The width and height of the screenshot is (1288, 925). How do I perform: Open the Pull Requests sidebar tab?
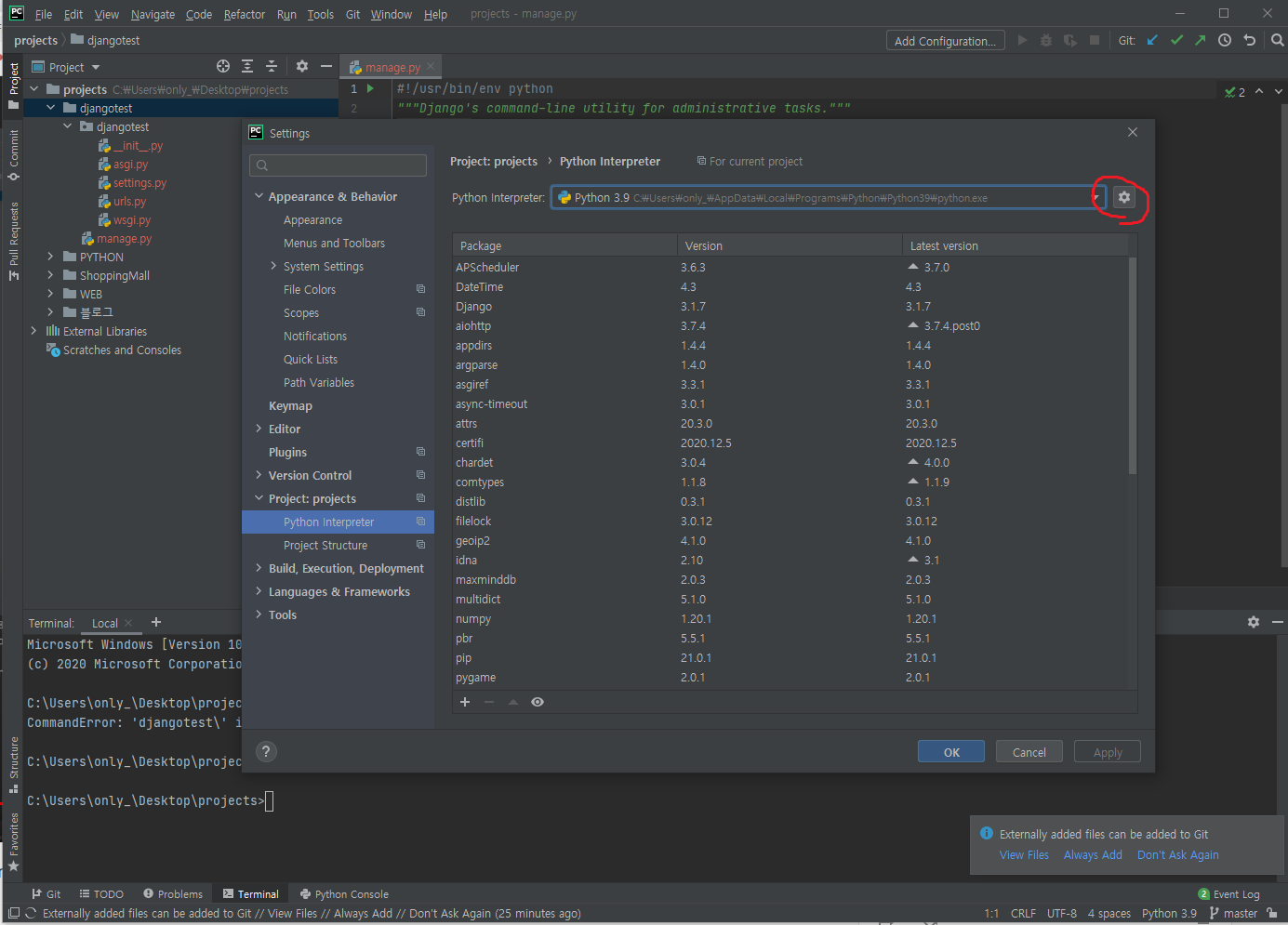click(13, 241)
